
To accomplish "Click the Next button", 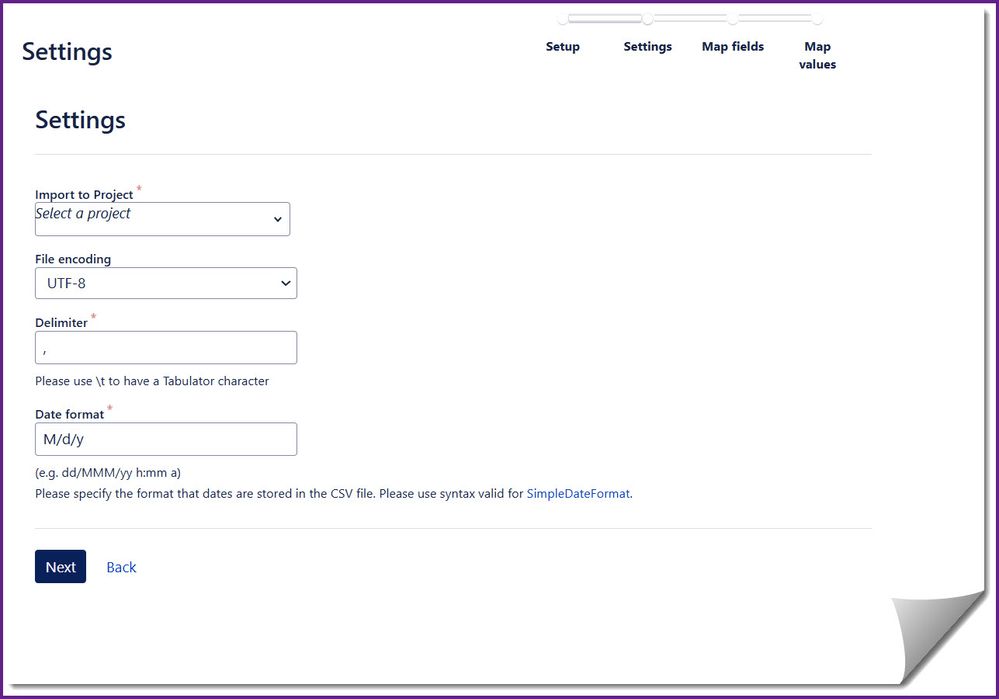I will click(x=61, y=566).
